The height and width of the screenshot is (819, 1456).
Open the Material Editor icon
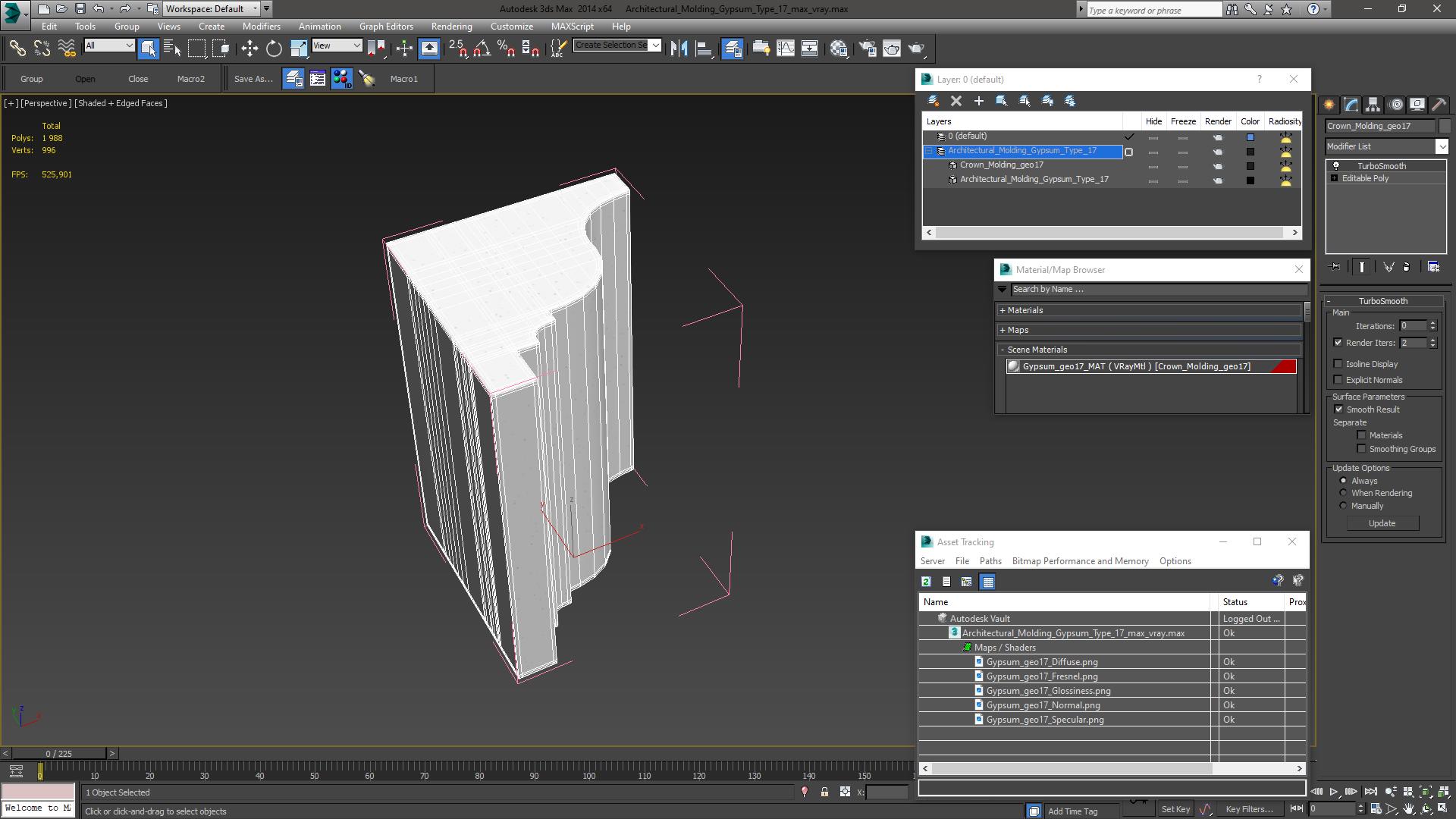point(839,49)
